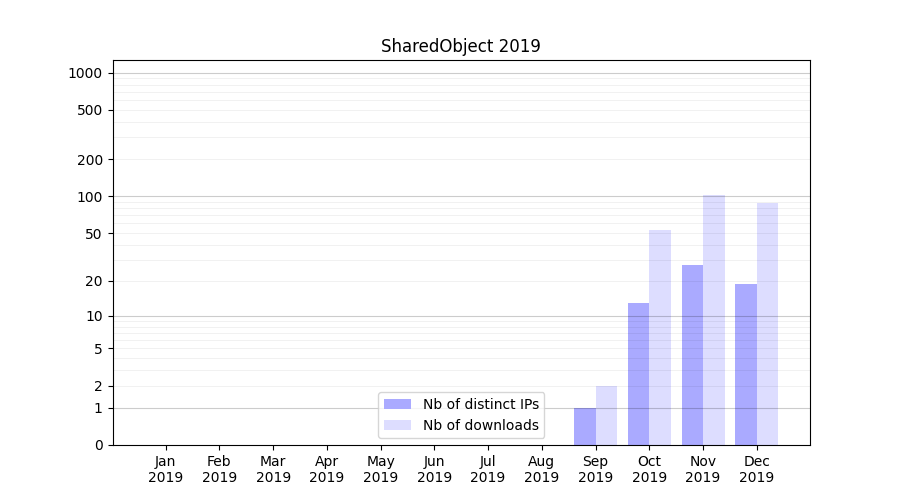
Task: Click the 1000 y-axis tick label
Action: (85, 73)
